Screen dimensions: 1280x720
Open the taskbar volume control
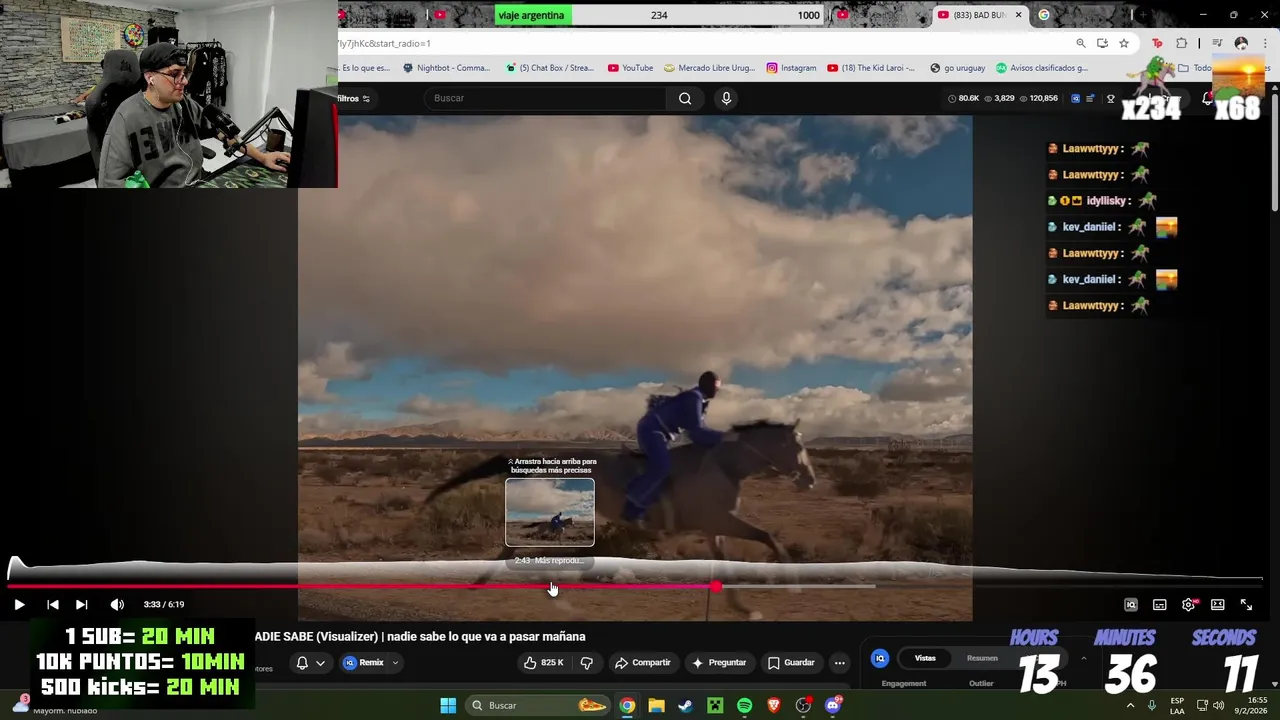click(1218, 705)
